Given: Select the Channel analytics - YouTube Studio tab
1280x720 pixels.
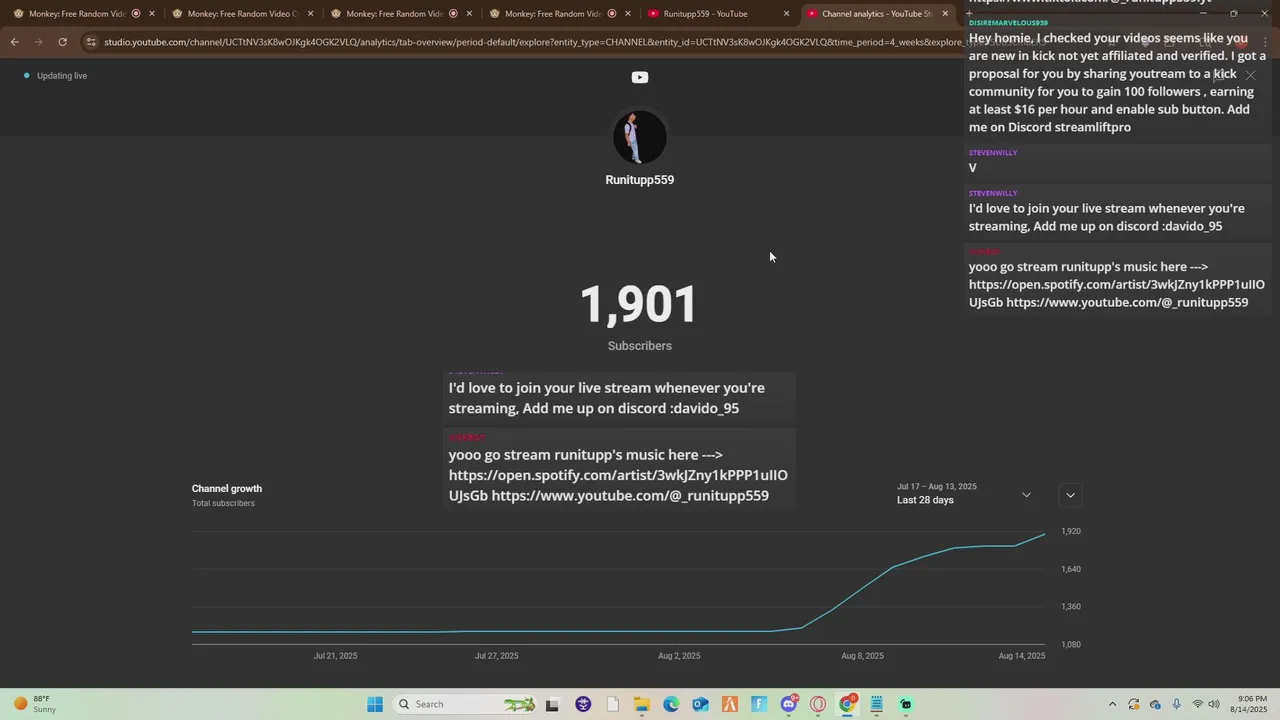Looking at the screenshot, I should [x=876, y=14].
